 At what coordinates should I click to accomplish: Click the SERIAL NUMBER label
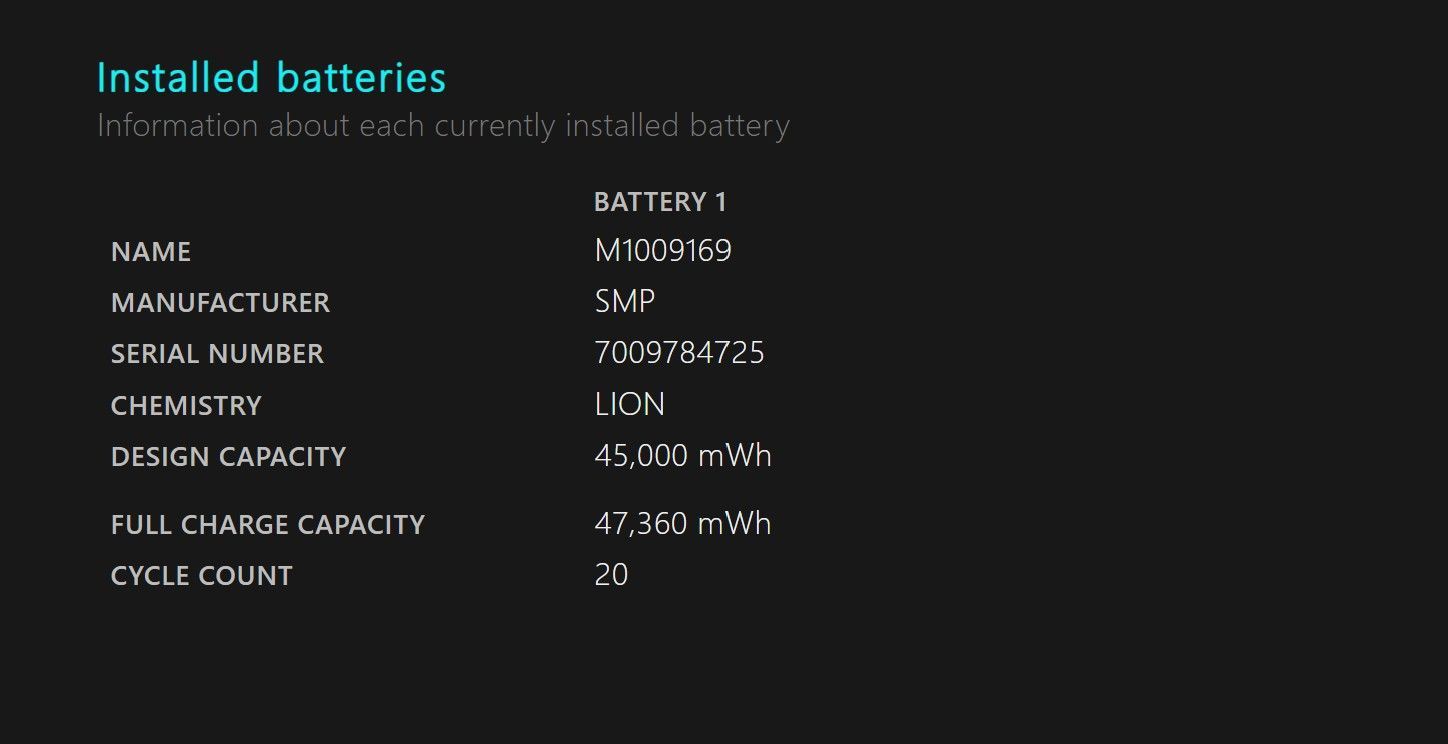tap(217, 354)
